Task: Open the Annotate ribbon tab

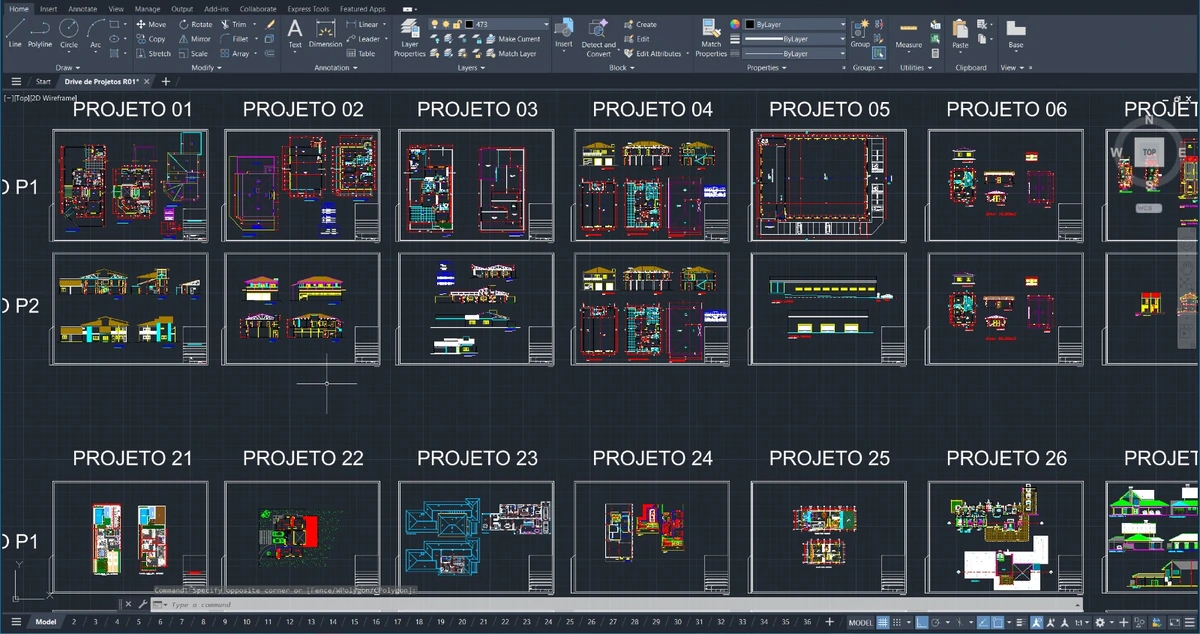Action: pos(82,8)
